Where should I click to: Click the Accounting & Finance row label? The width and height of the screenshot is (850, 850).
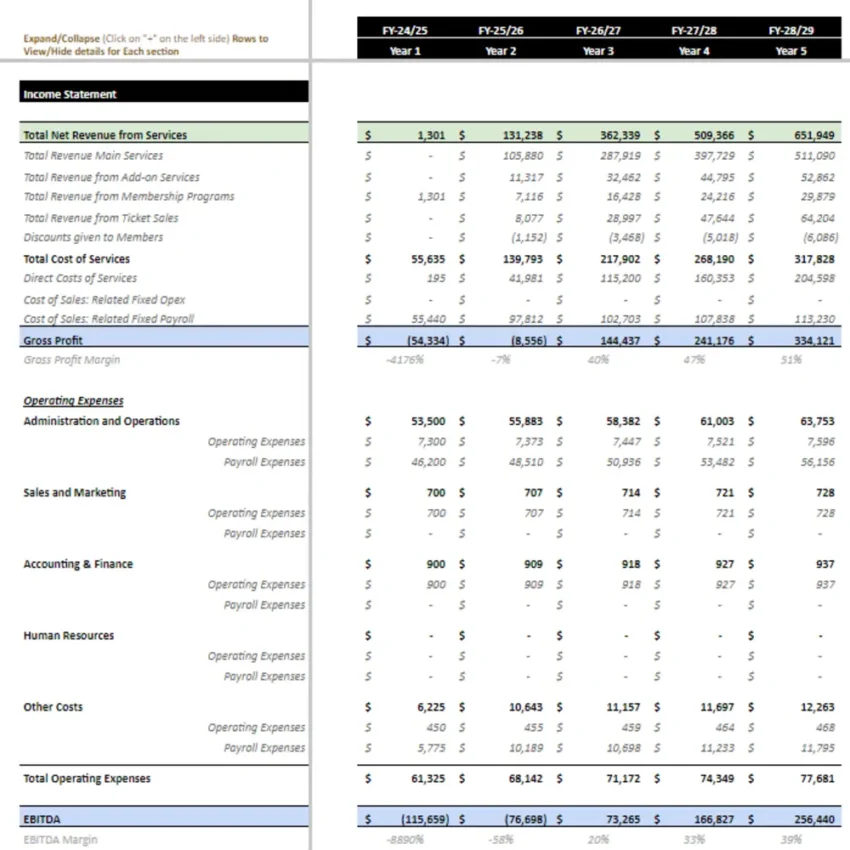click(x=76, y=563)
